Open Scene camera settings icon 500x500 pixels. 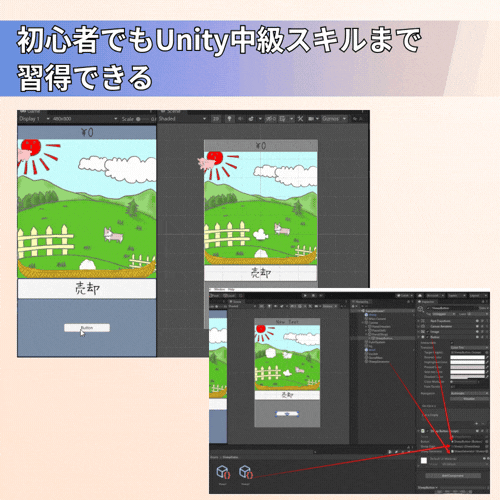pyautogui.click(x=311, y=119)
